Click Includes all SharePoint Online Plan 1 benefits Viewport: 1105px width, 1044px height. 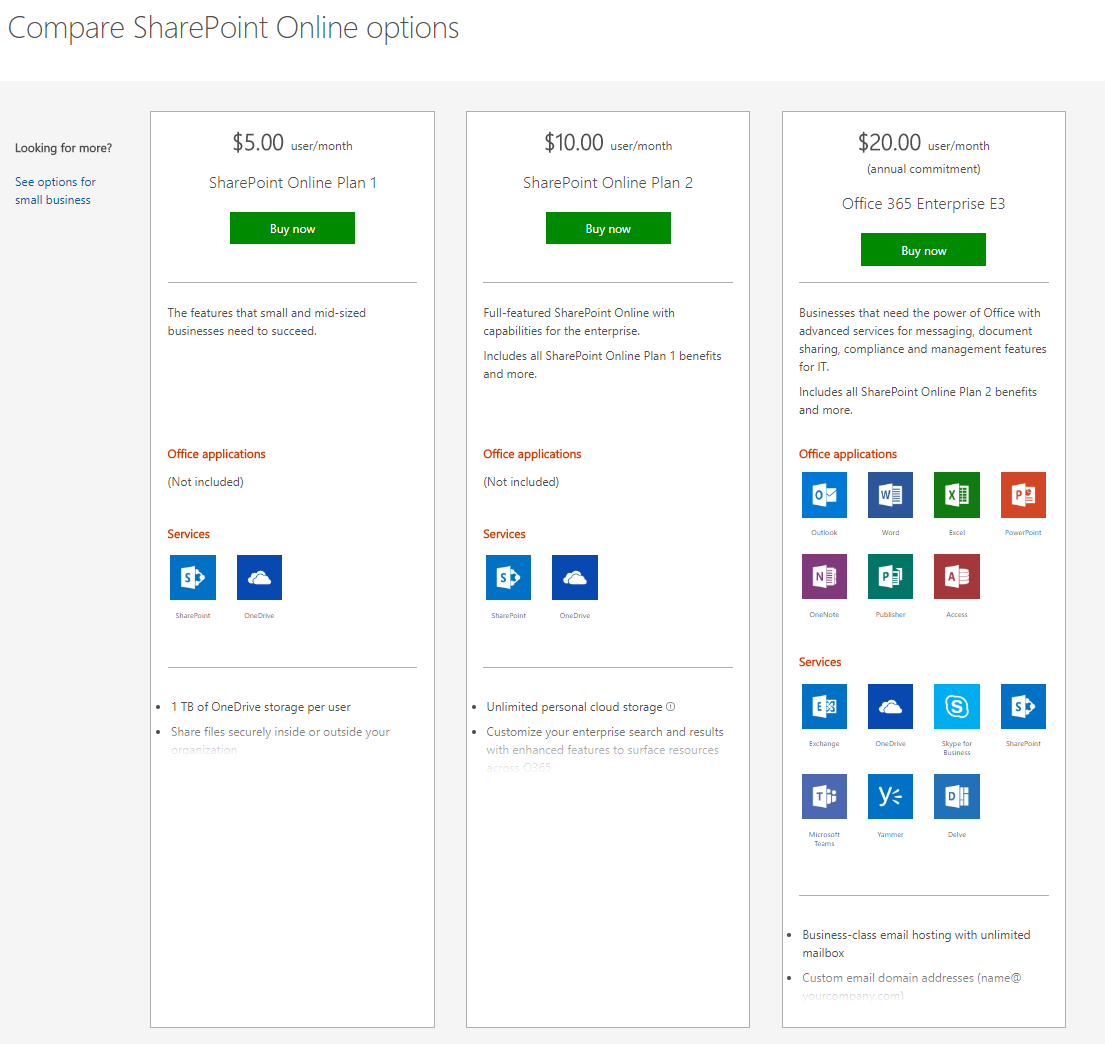(602, 365)
